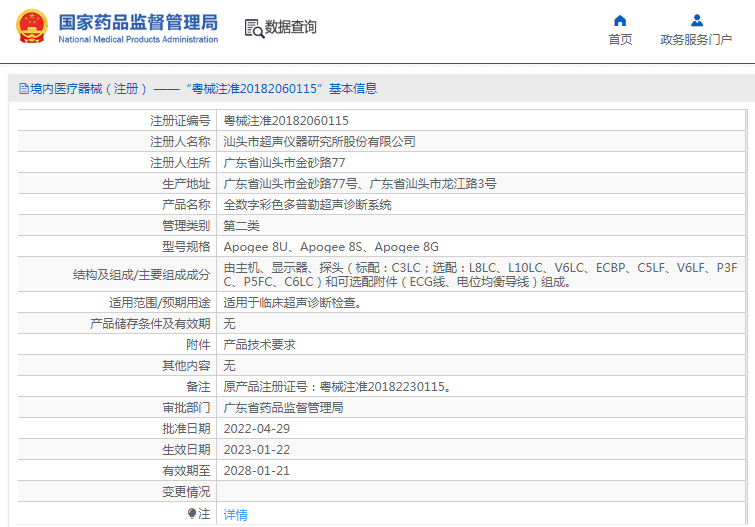The height and width of the screenshot is (527, 755).
Task: Click 产品技术要求 attachment value
Action: point(260,344)
